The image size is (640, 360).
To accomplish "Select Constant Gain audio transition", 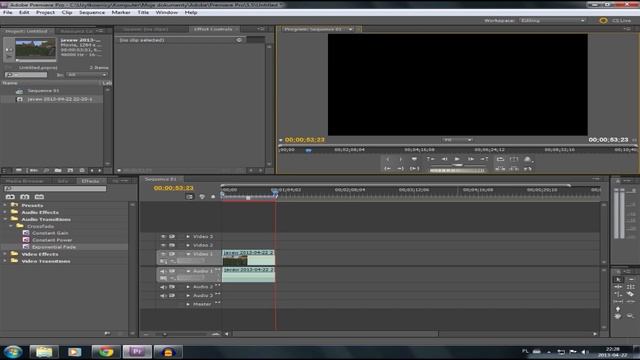I will (x=50, y=233).
